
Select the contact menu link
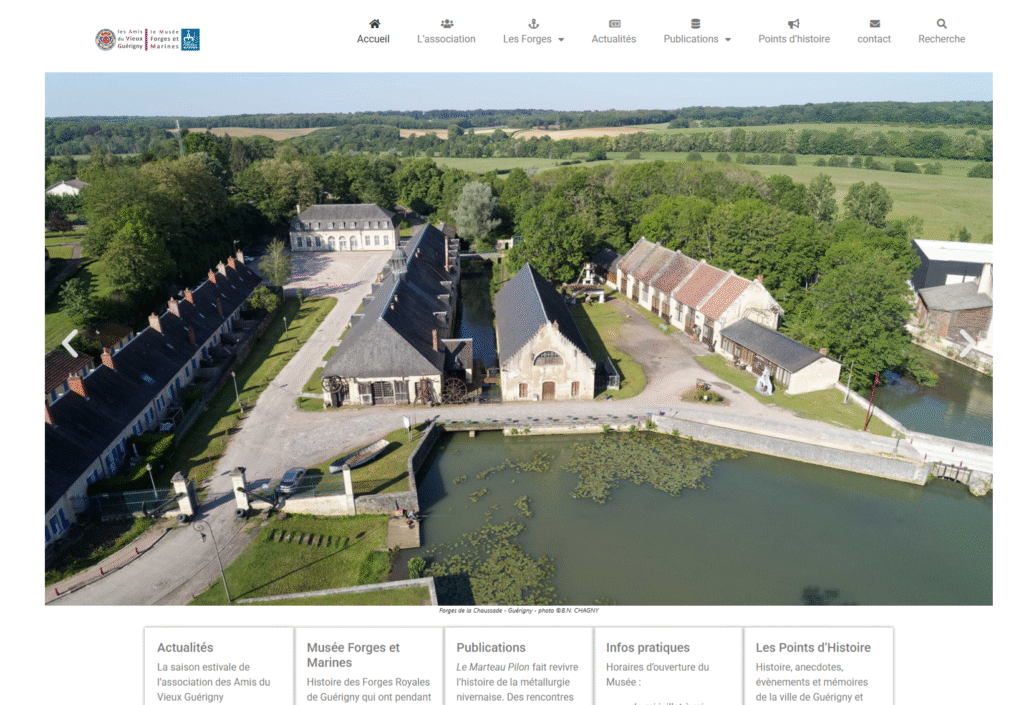coord(874,39)
